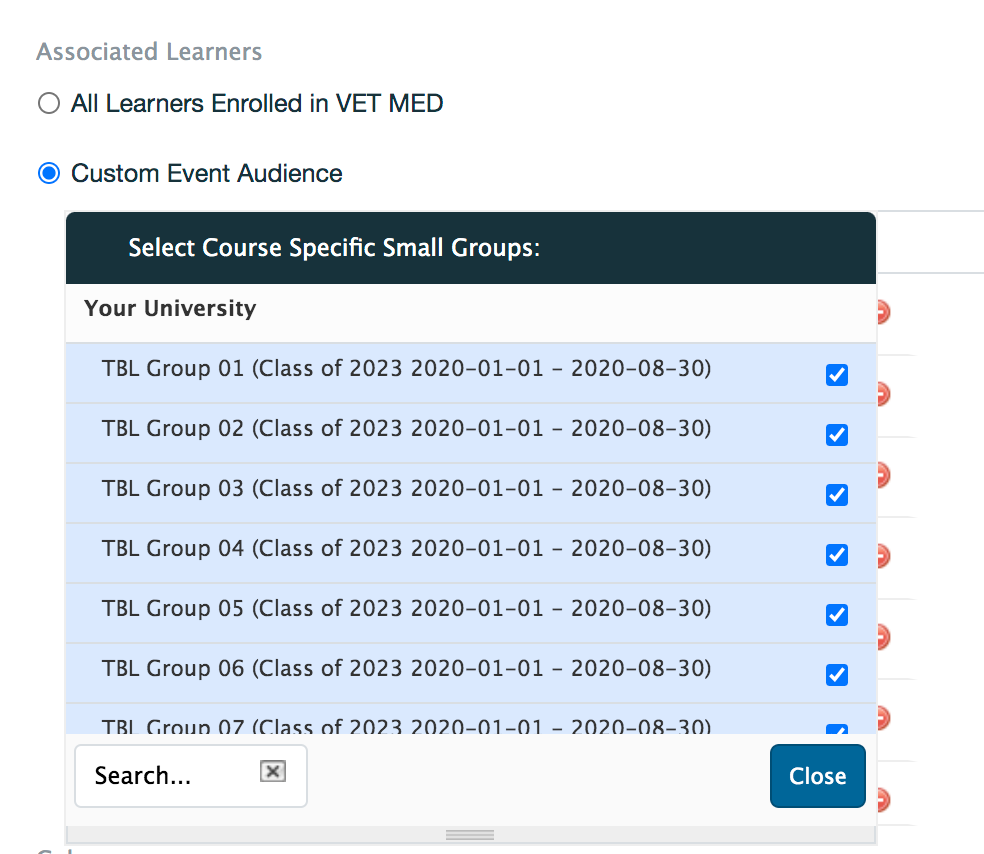
Task: Click the bottom red remove icon below the Close button
Action: [x=881, y=798]
